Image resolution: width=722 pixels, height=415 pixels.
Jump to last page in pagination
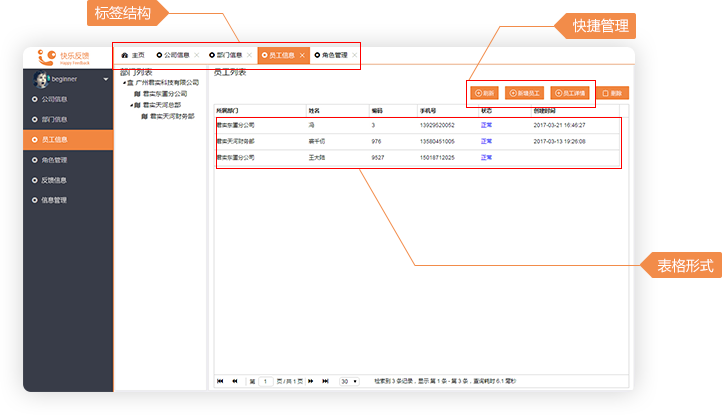[325, 381]
